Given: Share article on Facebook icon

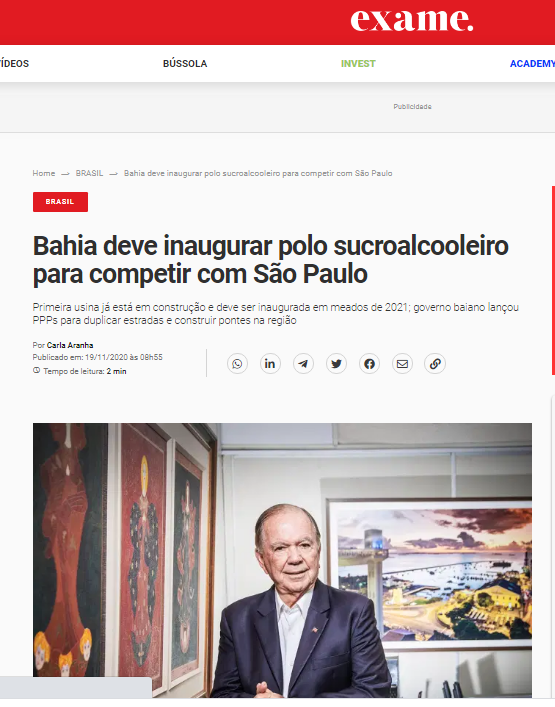Looking at the screenshot, I should point(369,364).
